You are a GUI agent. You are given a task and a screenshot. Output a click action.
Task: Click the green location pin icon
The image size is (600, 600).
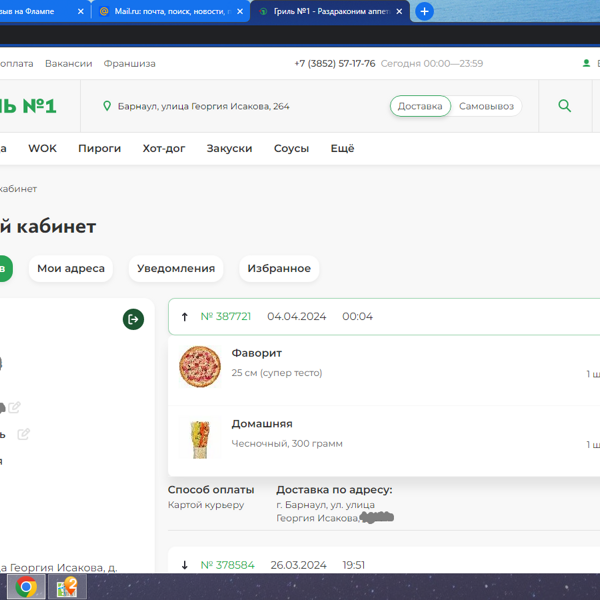click(107, 106)
